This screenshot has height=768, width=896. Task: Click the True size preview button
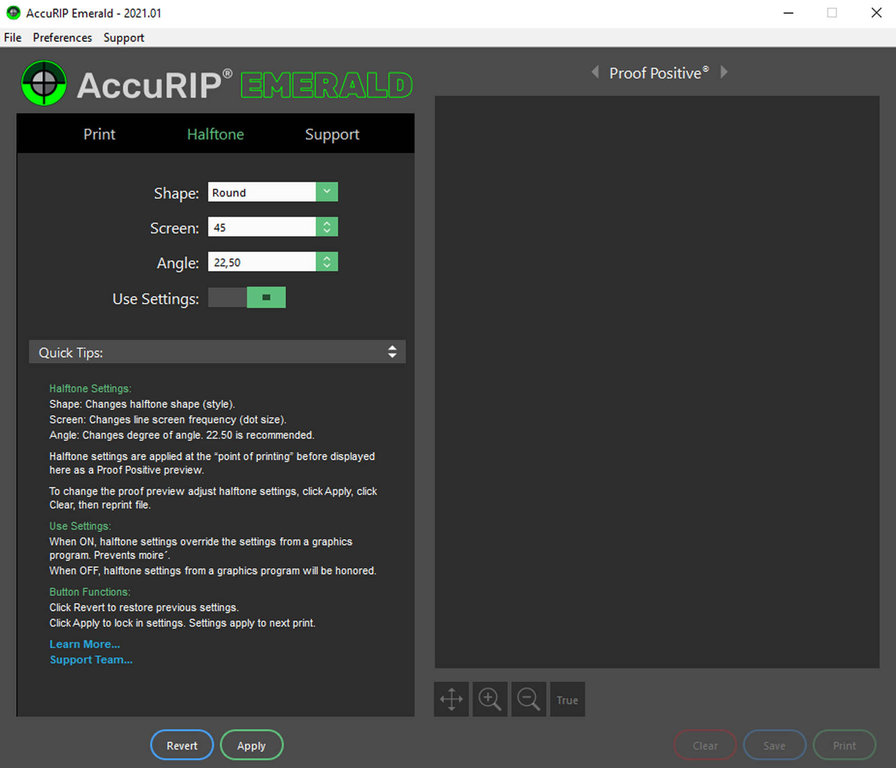[567, 700]
